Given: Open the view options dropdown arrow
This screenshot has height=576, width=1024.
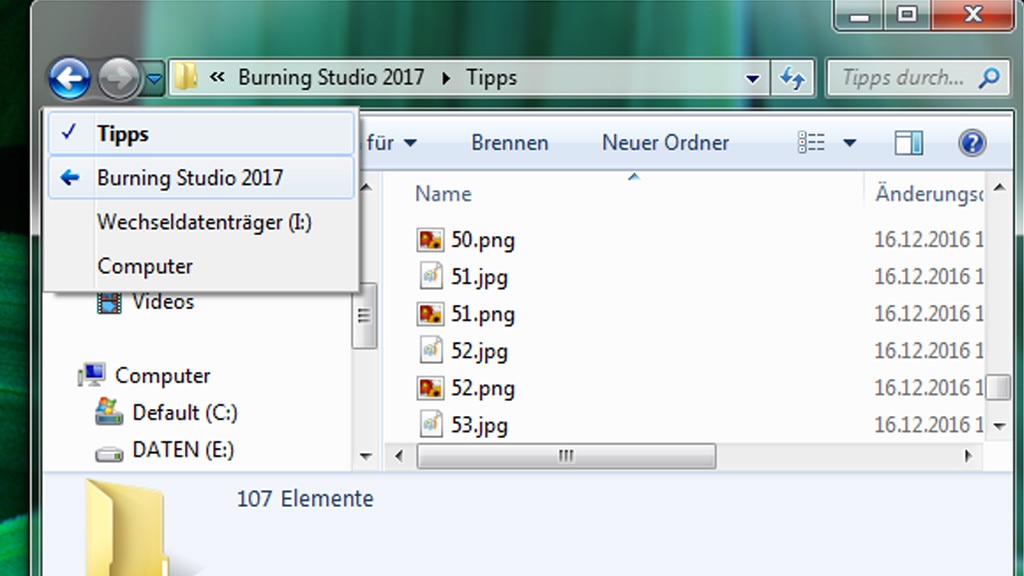Looking at the screenshot, I should (850, 143).
